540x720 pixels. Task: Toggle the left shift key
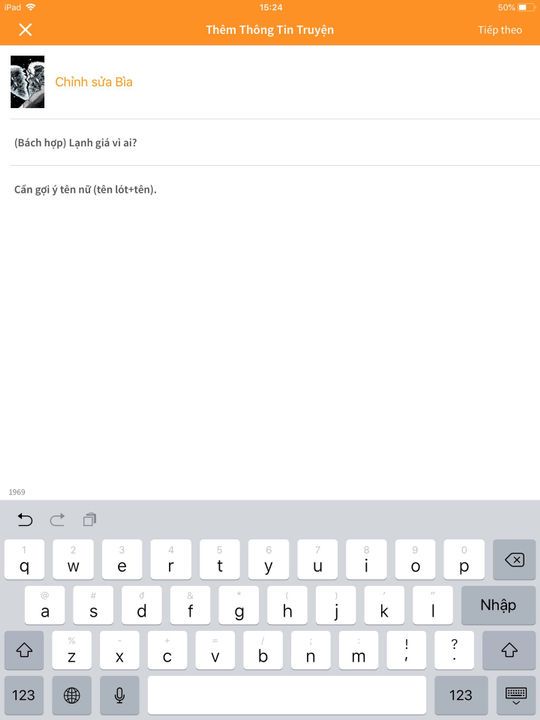point(24,650)
